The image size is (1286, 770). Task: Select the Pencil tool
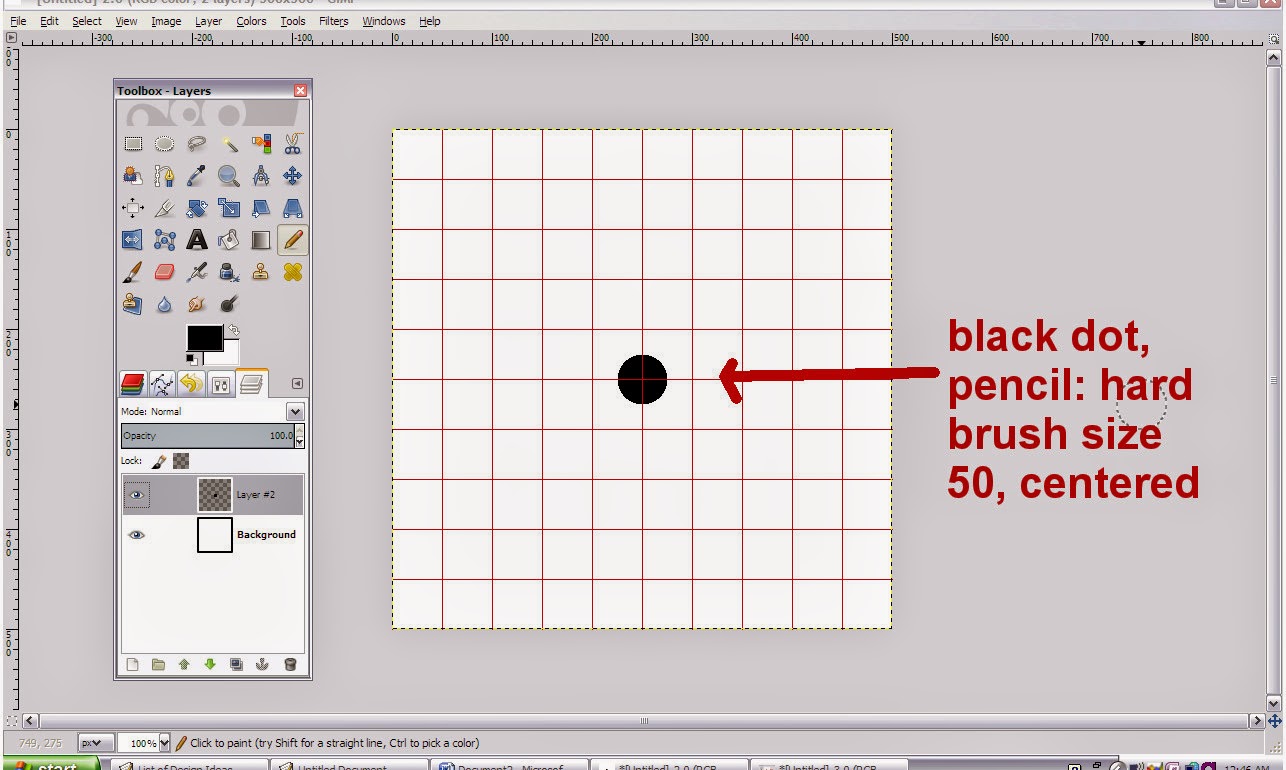tap(293, 240)
